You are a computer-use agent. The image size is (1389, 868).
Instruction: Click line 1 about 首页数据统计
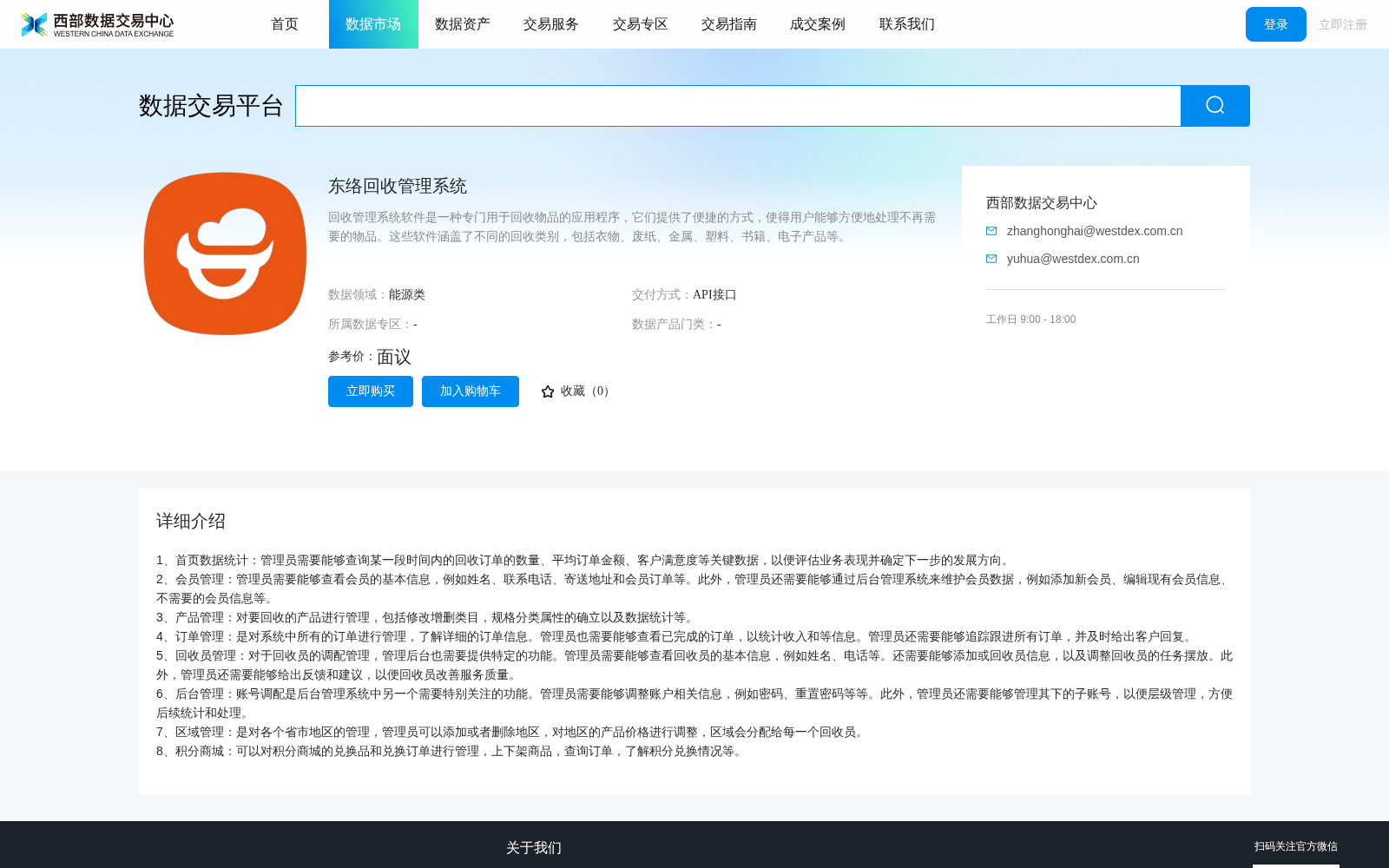(x=585, y=561)
